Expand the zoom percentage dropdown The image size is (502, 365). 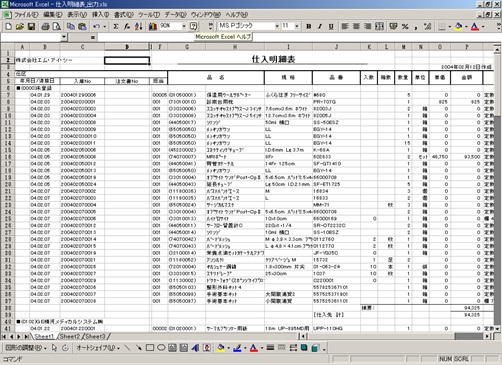[x=184, y=26]
